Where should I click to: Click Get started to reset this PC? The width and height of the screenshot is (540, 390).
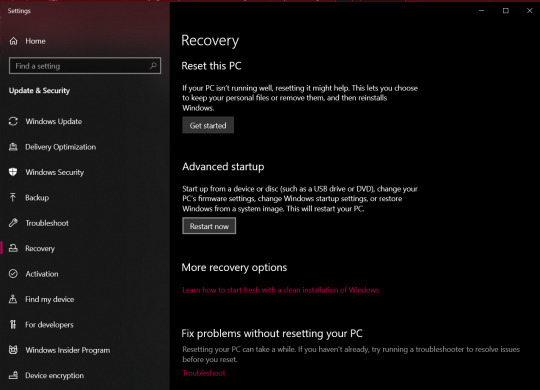coord(208,125)
